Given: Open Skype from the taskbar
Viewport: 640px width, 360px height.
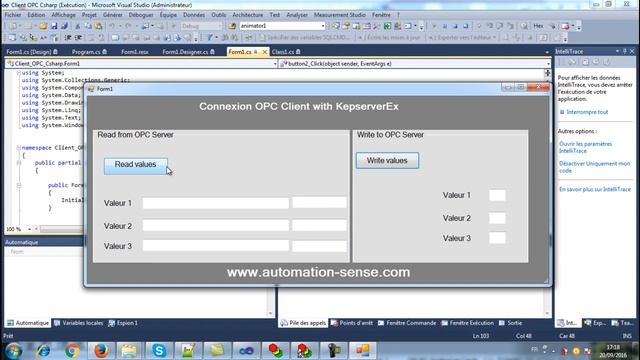Looking at the screenshot, I should (x=159, y=351).
